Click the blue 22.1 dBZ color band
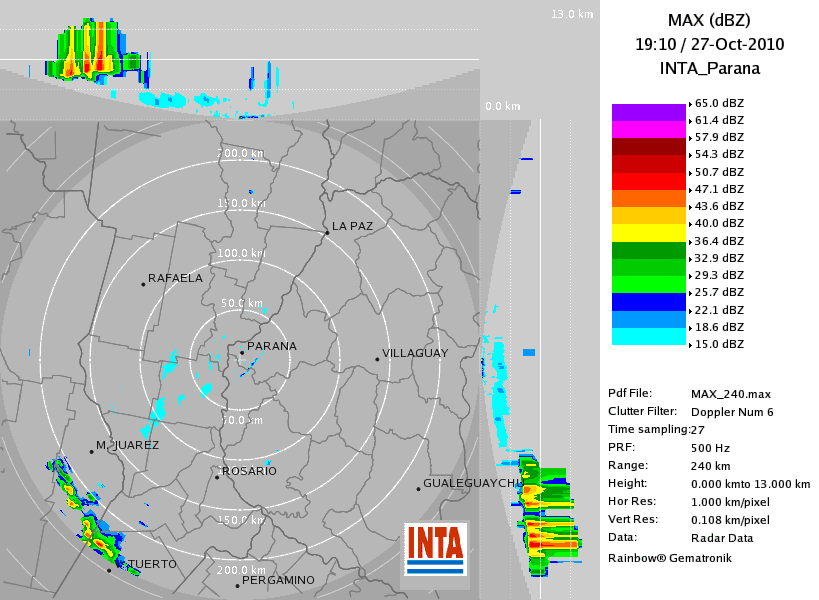The height and width of the screenshot is (600, 819). click(649, 302)
